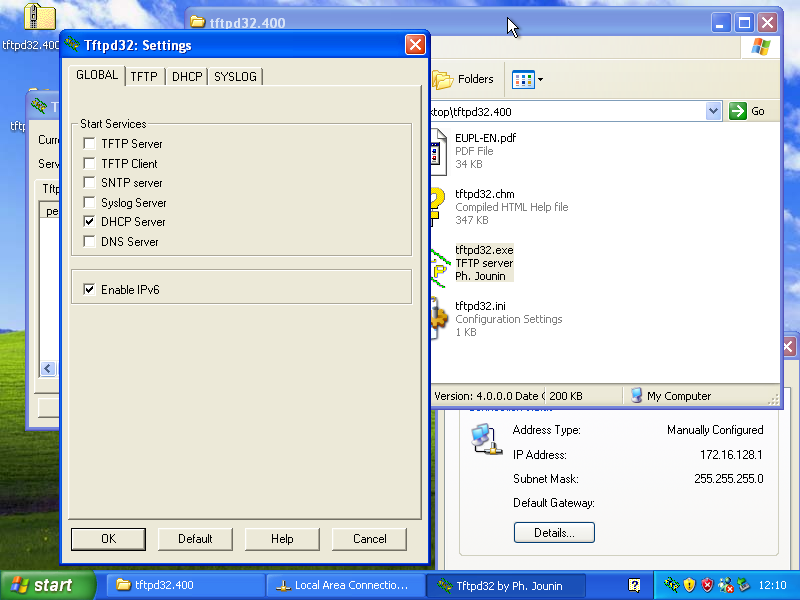
Task: Enable the TFTP Server checkbox
Action: click(90, 144)
